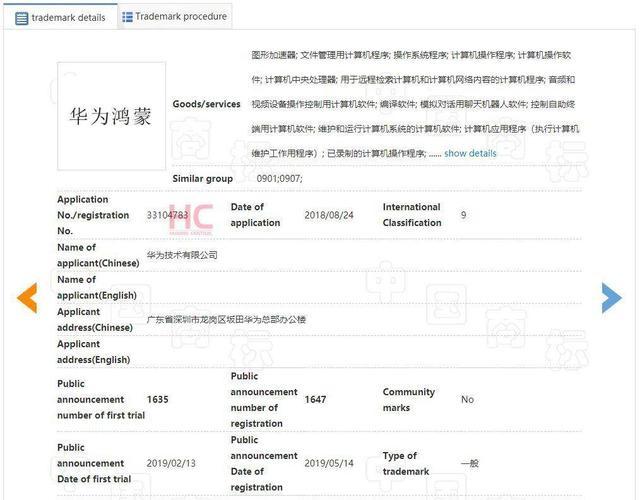Select similar group value 0901;0907;
The image size is (640, 500).
pyautogui.click(x=280, y=178)
